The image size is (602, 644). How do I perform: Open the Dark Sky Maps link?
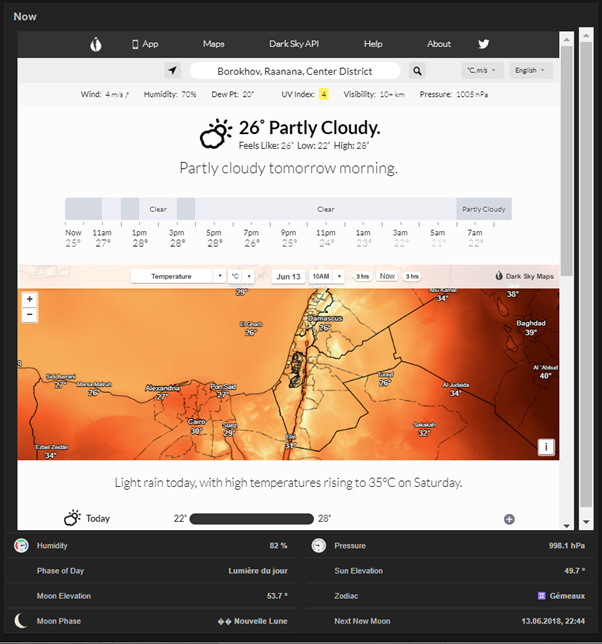coord(524,276)
